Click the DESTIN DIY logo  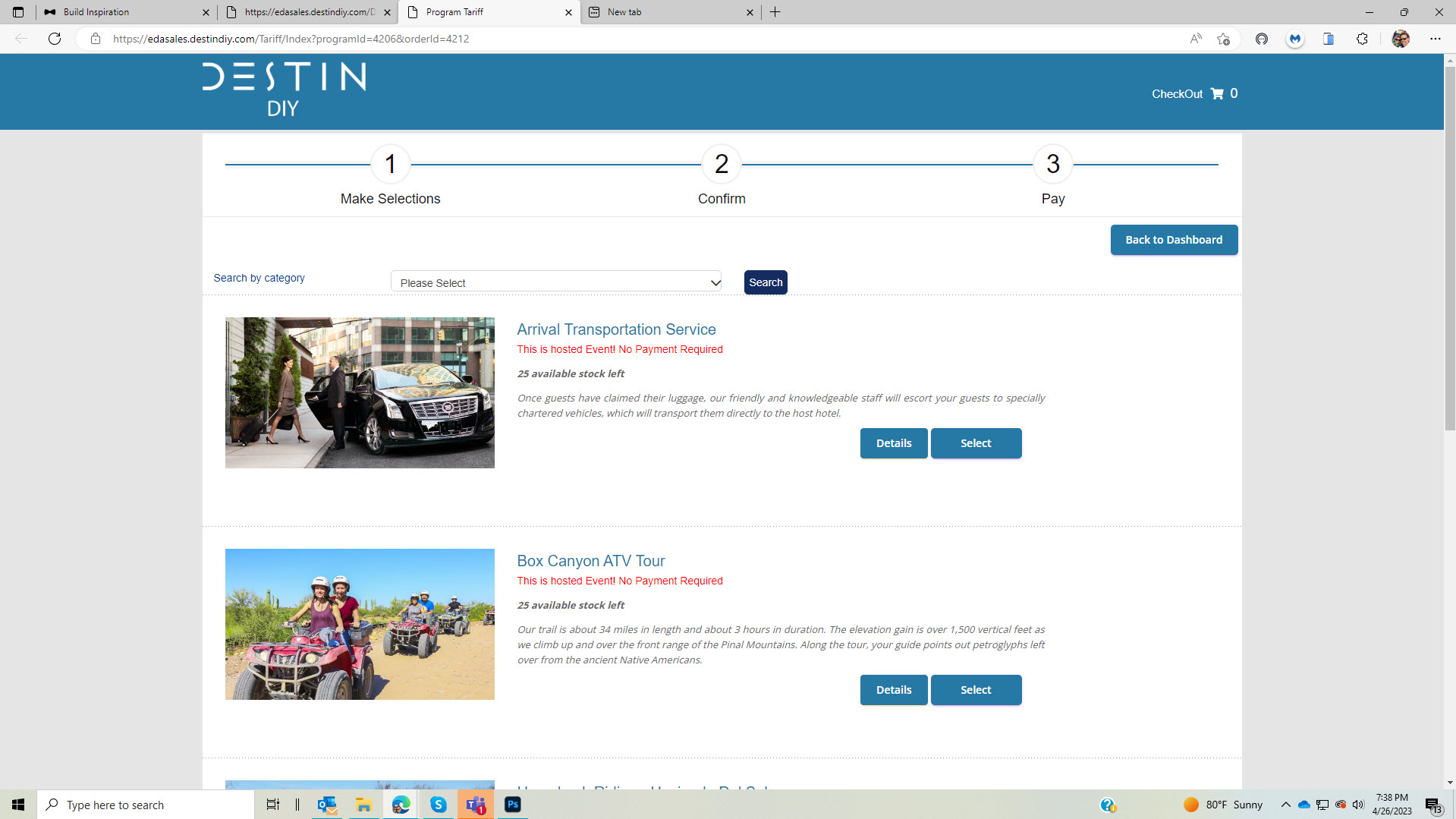click(x=284, y=90)
